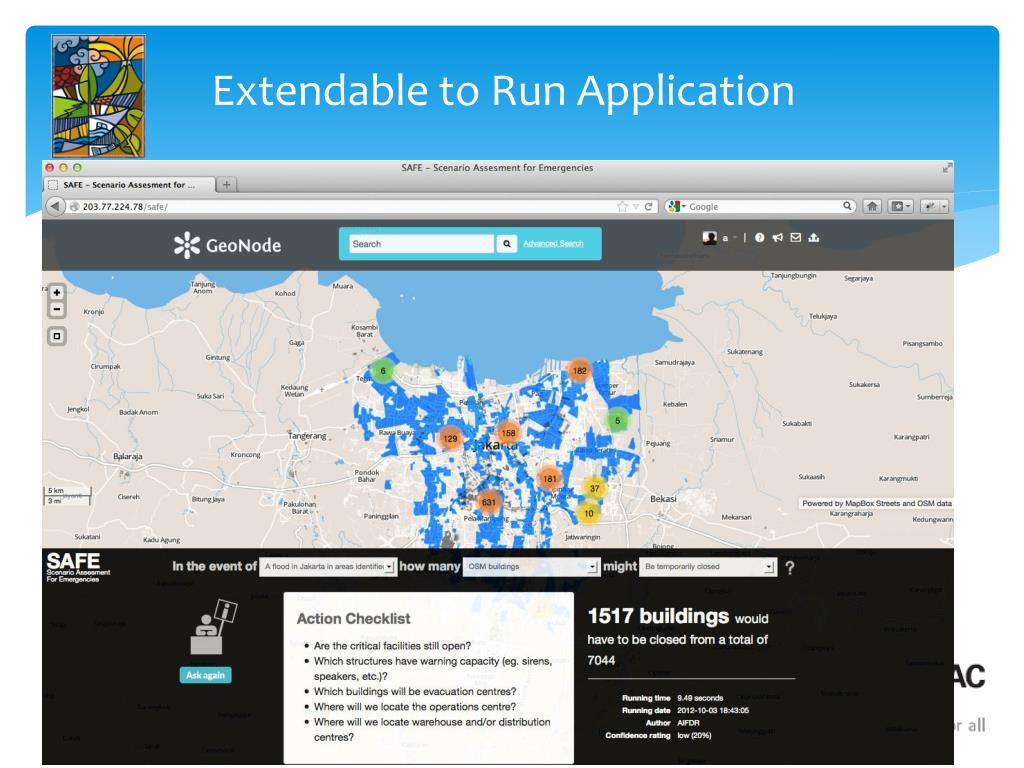Viewport: 1024px width, 768px height.
Task: Click the yellow cluster marker labeled 37
Action: coord(594,488)
